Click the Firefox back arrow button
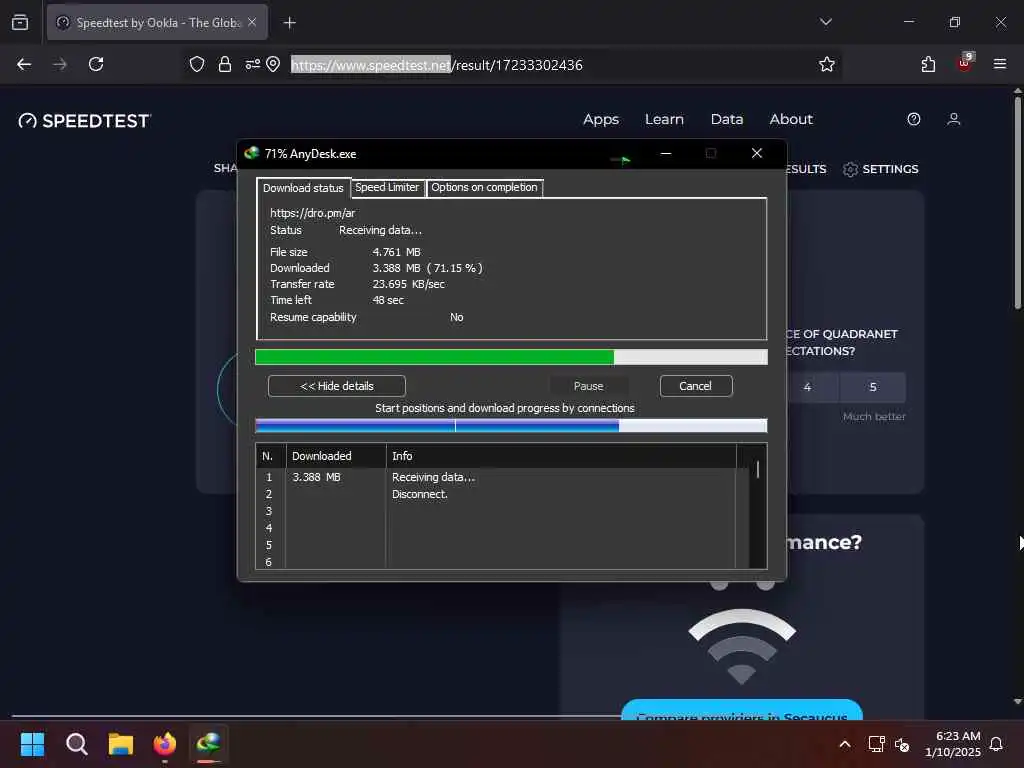This screenshot has width=1024, height=768. pos(24,64)
